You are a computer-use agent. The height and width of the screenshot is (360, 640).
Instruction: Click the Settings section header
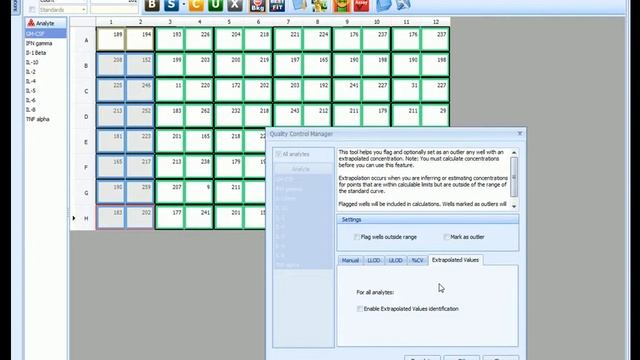pos(428,220)
